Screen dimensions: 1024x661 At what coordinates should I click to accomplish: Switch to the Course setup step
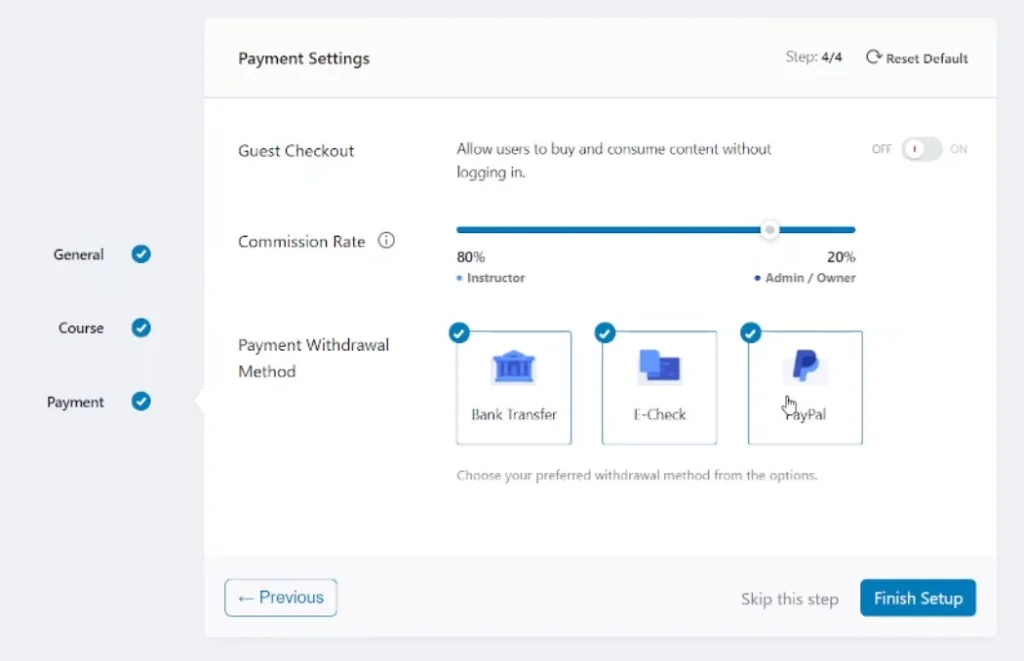[80, 327]
